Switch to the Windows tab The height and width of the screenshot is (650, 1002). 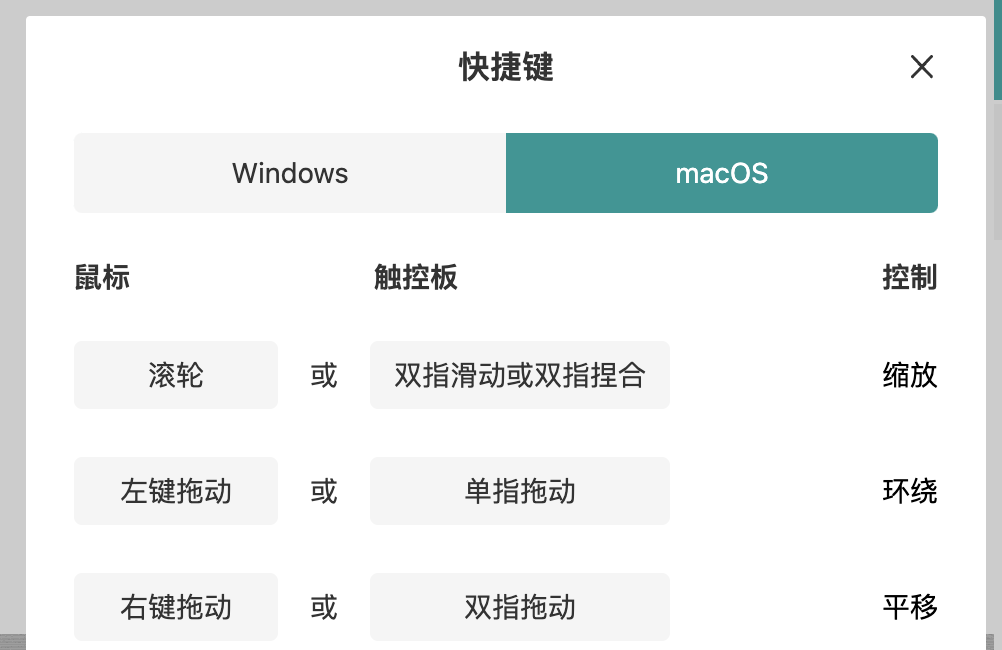[290, 173]
